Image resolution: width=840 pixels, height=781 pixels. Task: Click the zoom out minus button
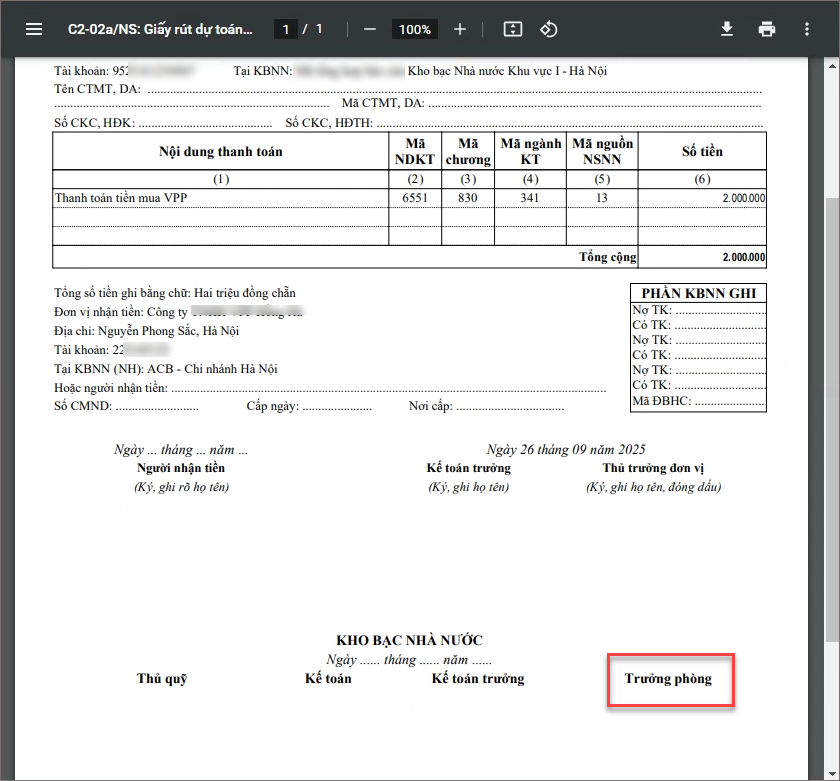pyautogui.click(x=370, y=29)
